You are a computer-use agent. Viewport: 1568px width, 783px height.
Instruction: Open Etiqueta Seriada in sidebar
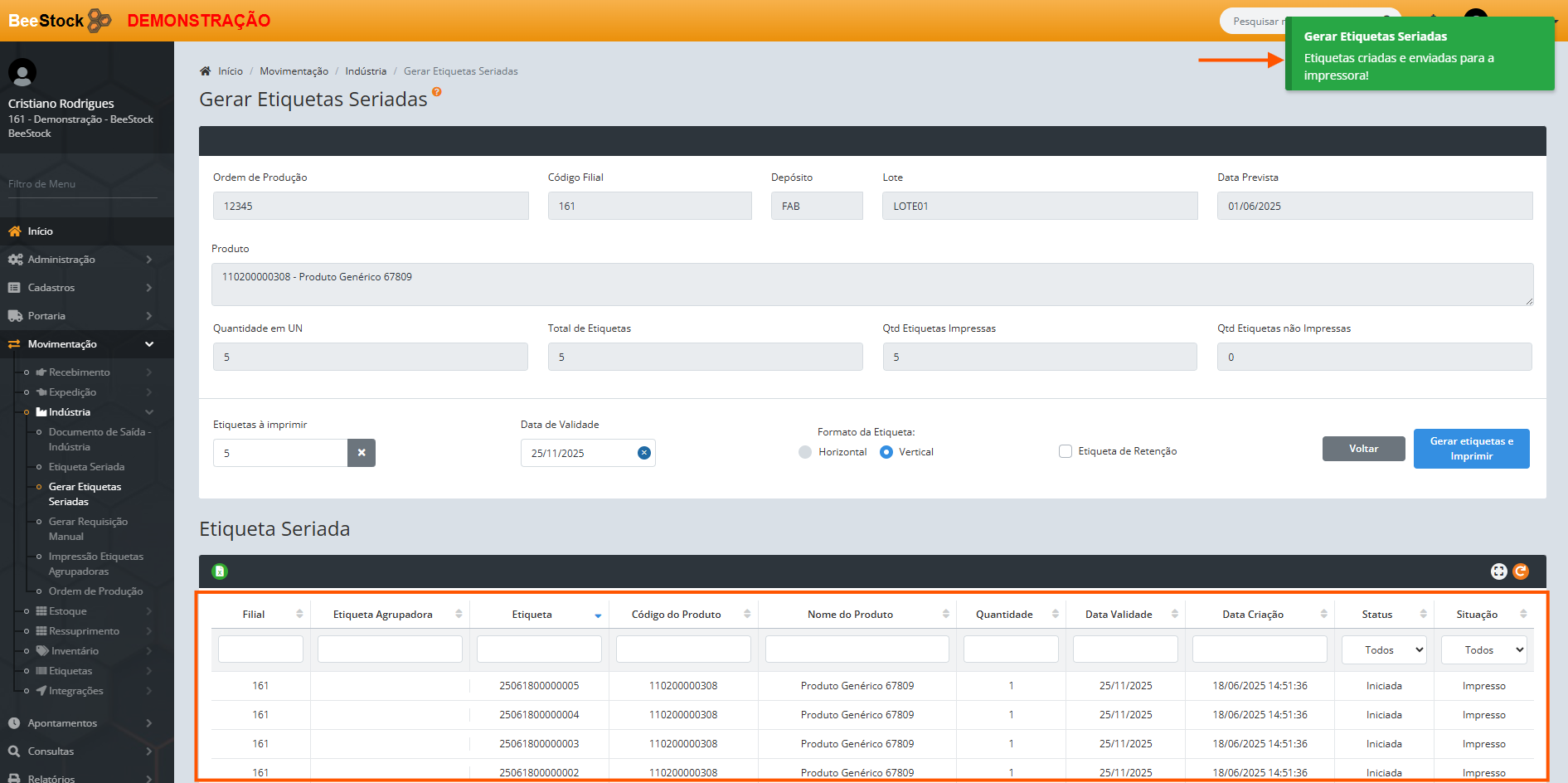pyautogui.click(x=86, y=467)
